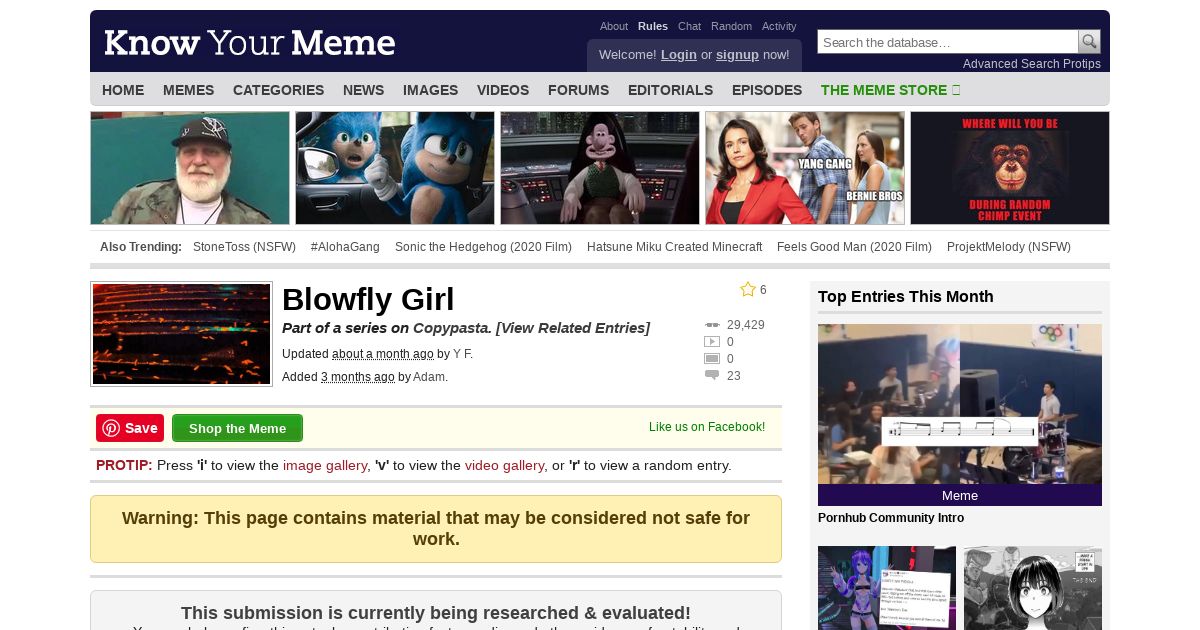Open trending StoneToss (NSFW) link
Viewport: 1200px width, 630px height.
pyautogui.click(x=245, y=247)
